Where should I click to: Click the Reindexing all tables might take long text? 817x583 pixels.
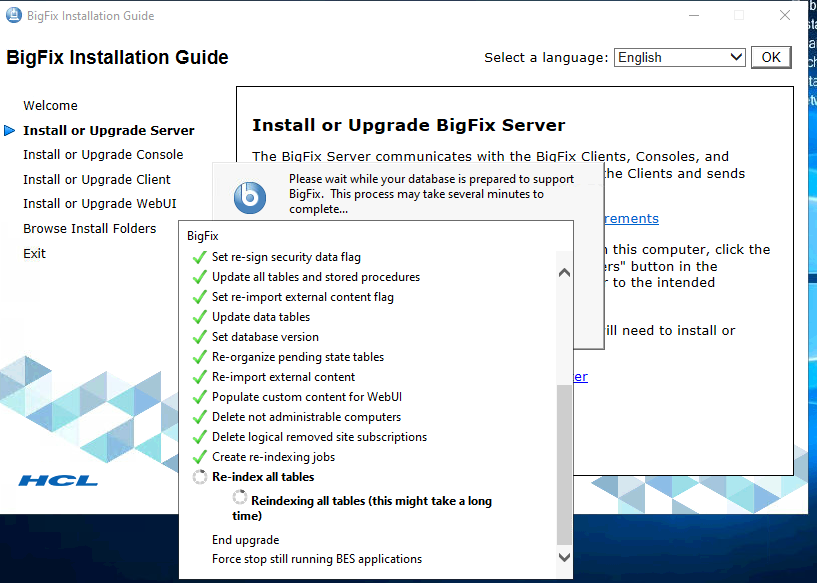(362, 508)
